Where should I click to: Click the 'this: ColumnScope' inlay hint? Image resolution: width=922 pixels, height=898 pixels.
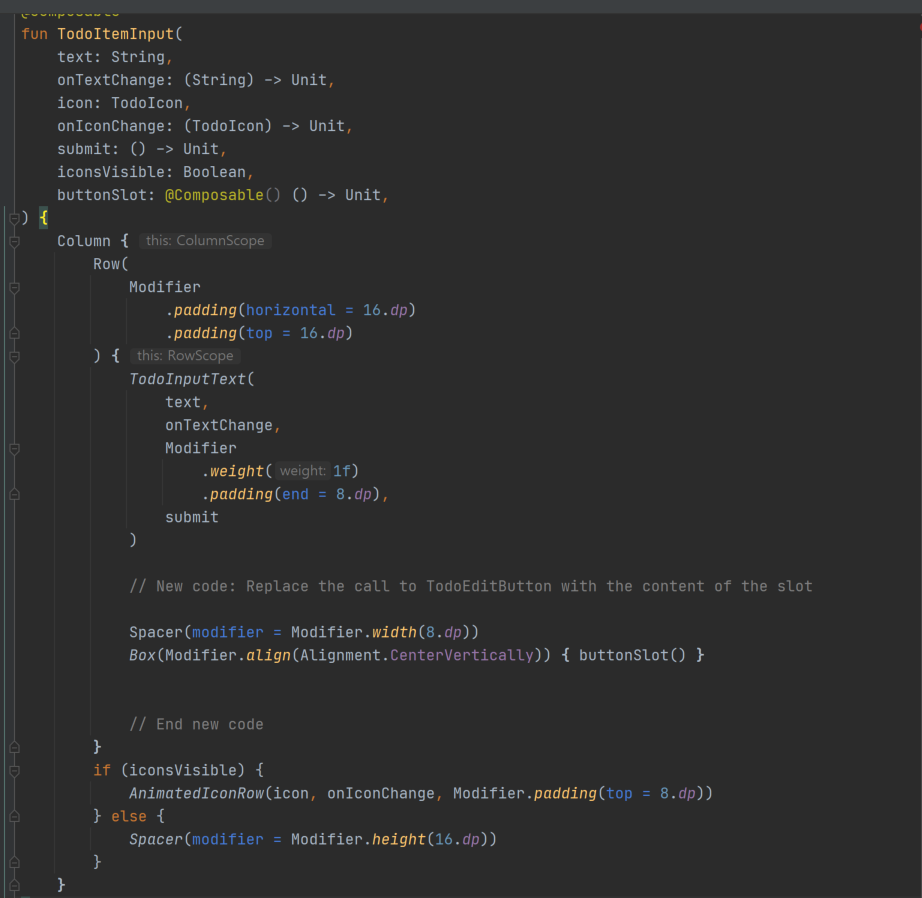[205, 241]
